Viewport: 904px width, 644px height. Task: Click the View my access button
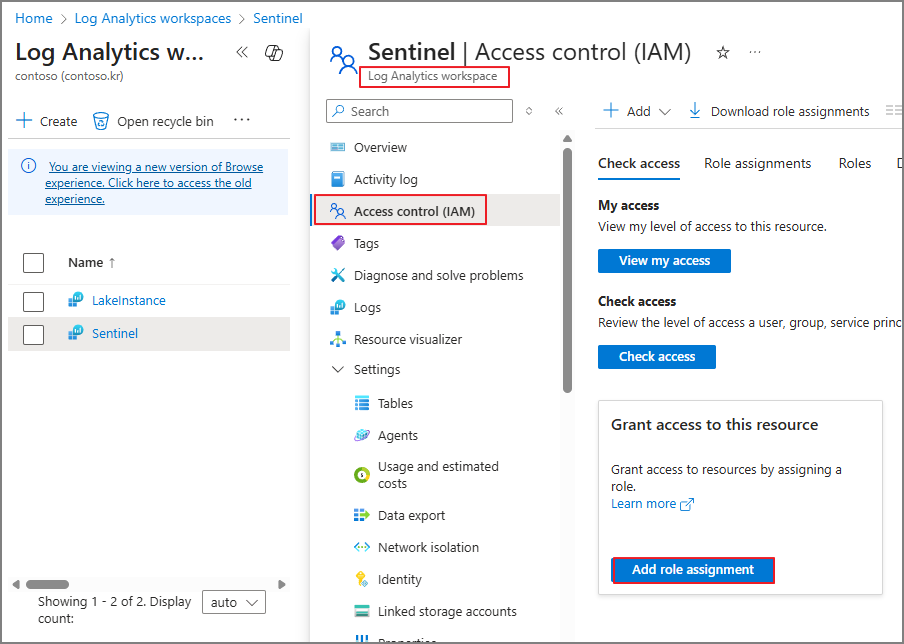click(x=664, y=261)
